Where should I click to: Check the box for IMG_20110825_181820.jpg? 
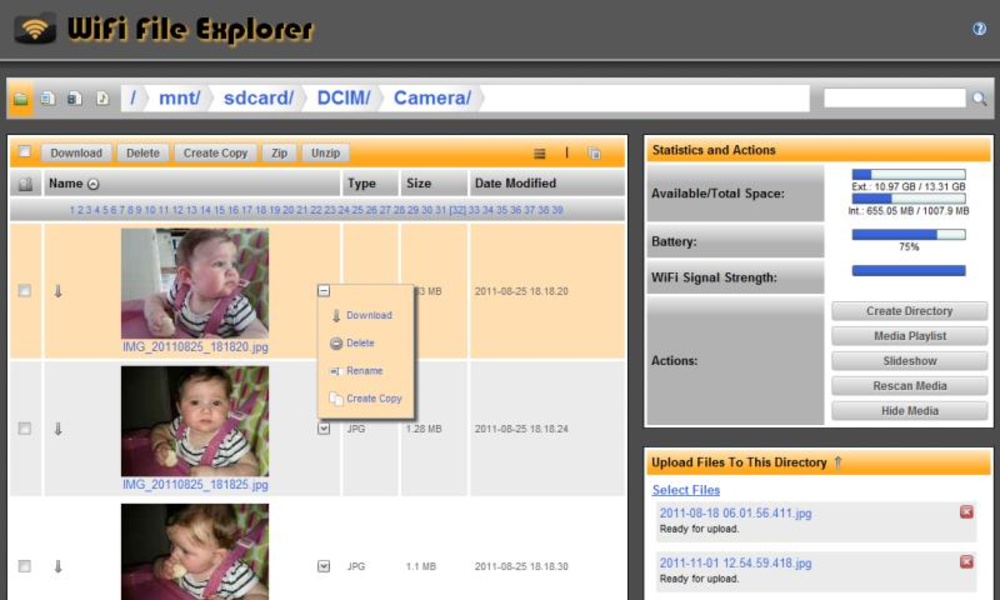[x=24, y=291]
